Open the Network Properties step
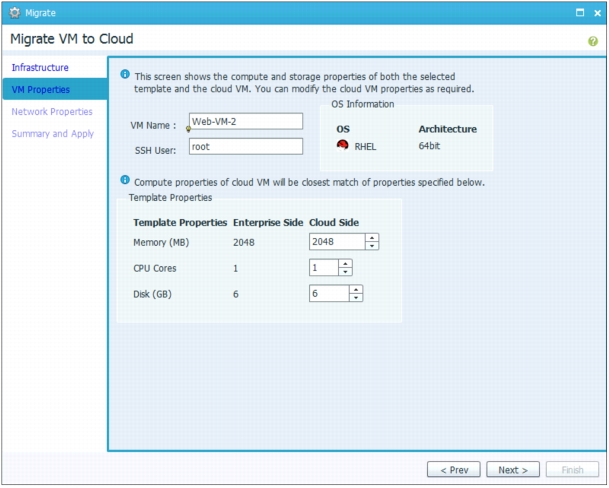Viewport: 609px width, 488px height. (52, 112)
